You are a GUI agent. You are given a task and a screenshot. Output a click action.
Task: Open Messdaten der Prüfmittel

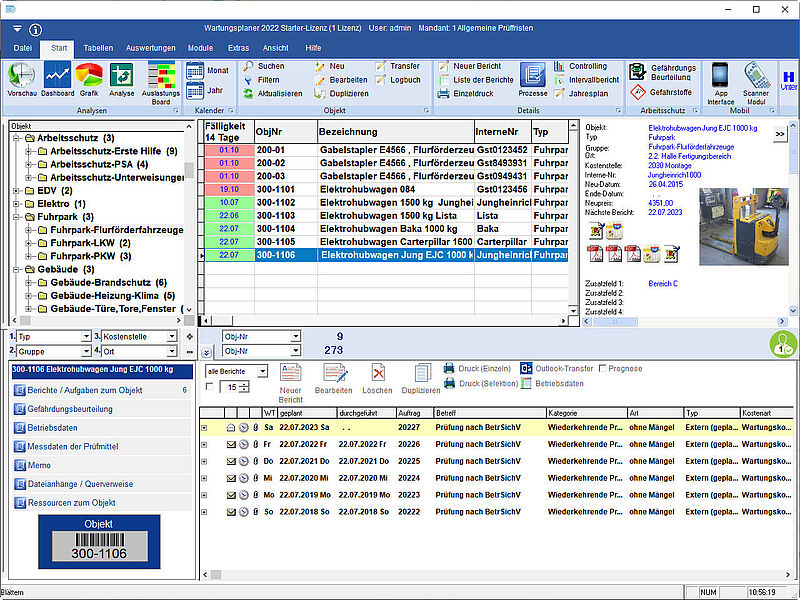coord(101,446)
